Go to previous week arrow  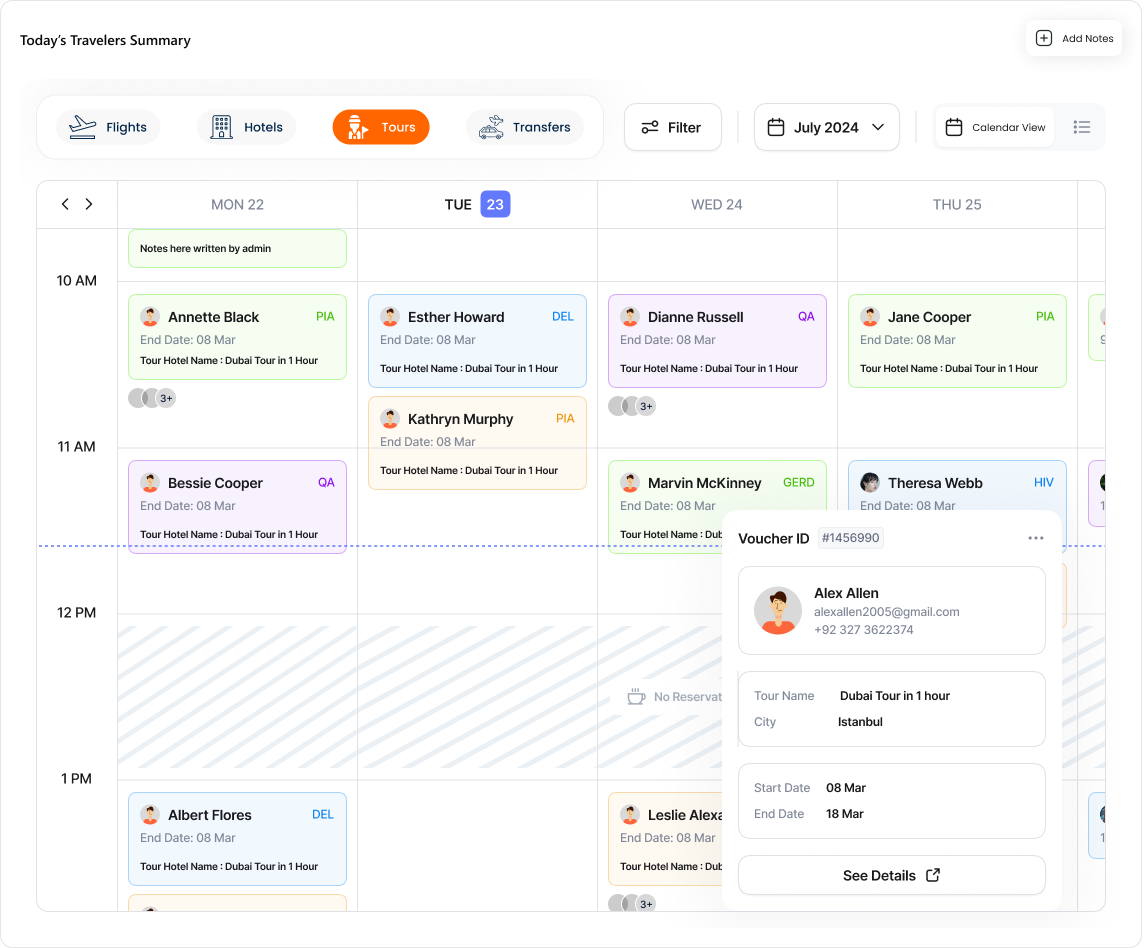65,204
